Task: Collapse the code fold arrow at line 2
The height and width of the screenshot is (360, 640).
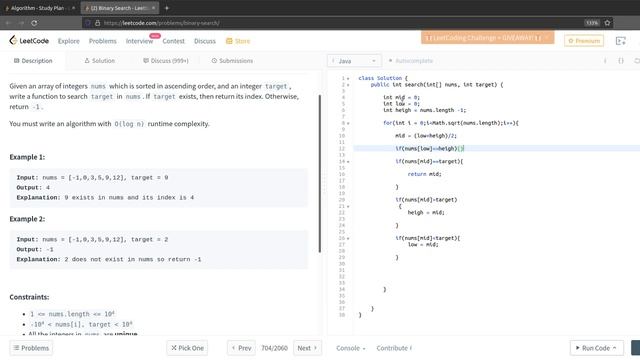Action: point(348,85)
